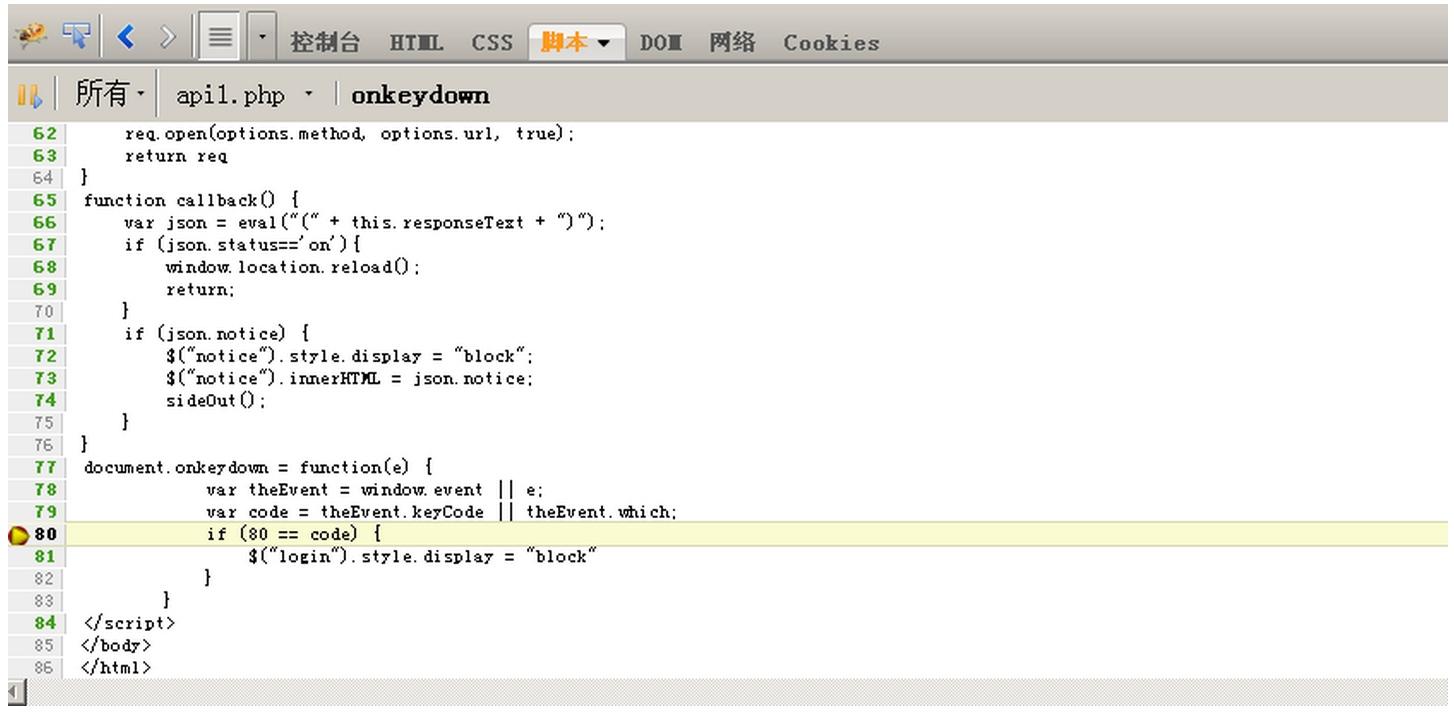1454x712 pixels.
Task: Click 'window.location.reload();' line
Action: click(293, 267)
